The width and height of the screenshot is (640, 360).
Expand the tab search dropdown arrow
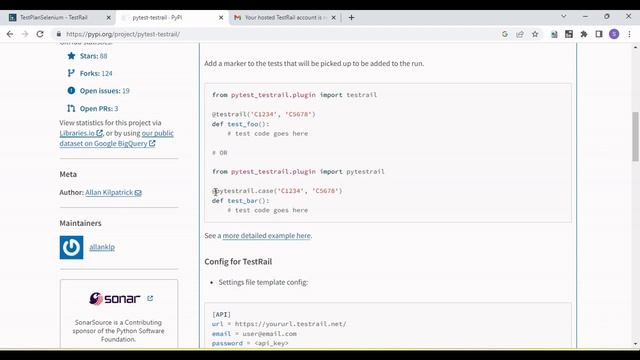(564, 17)
